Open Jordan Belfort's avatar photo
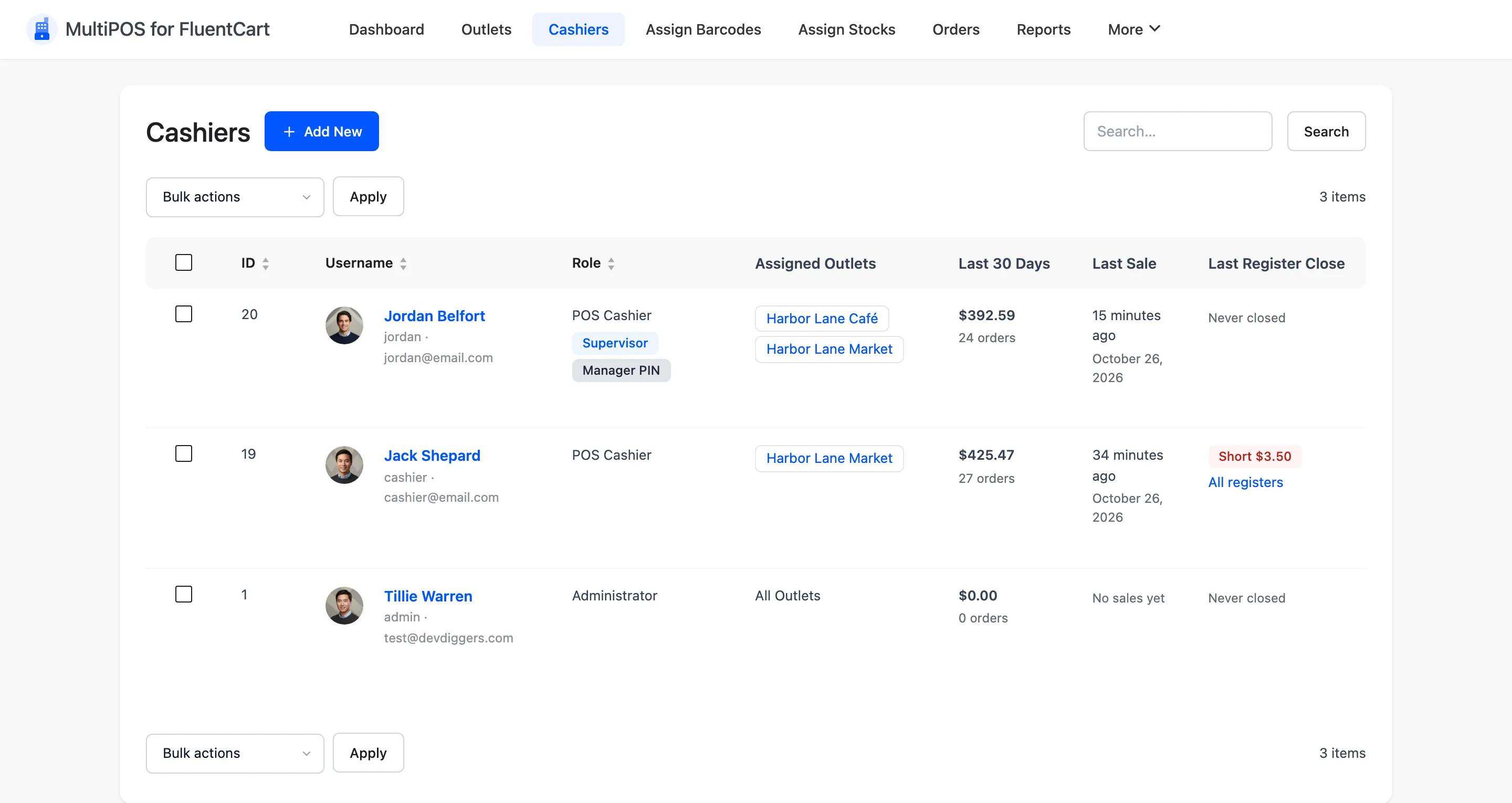The width and height of the screenshot is (1512, 803). 344,325
